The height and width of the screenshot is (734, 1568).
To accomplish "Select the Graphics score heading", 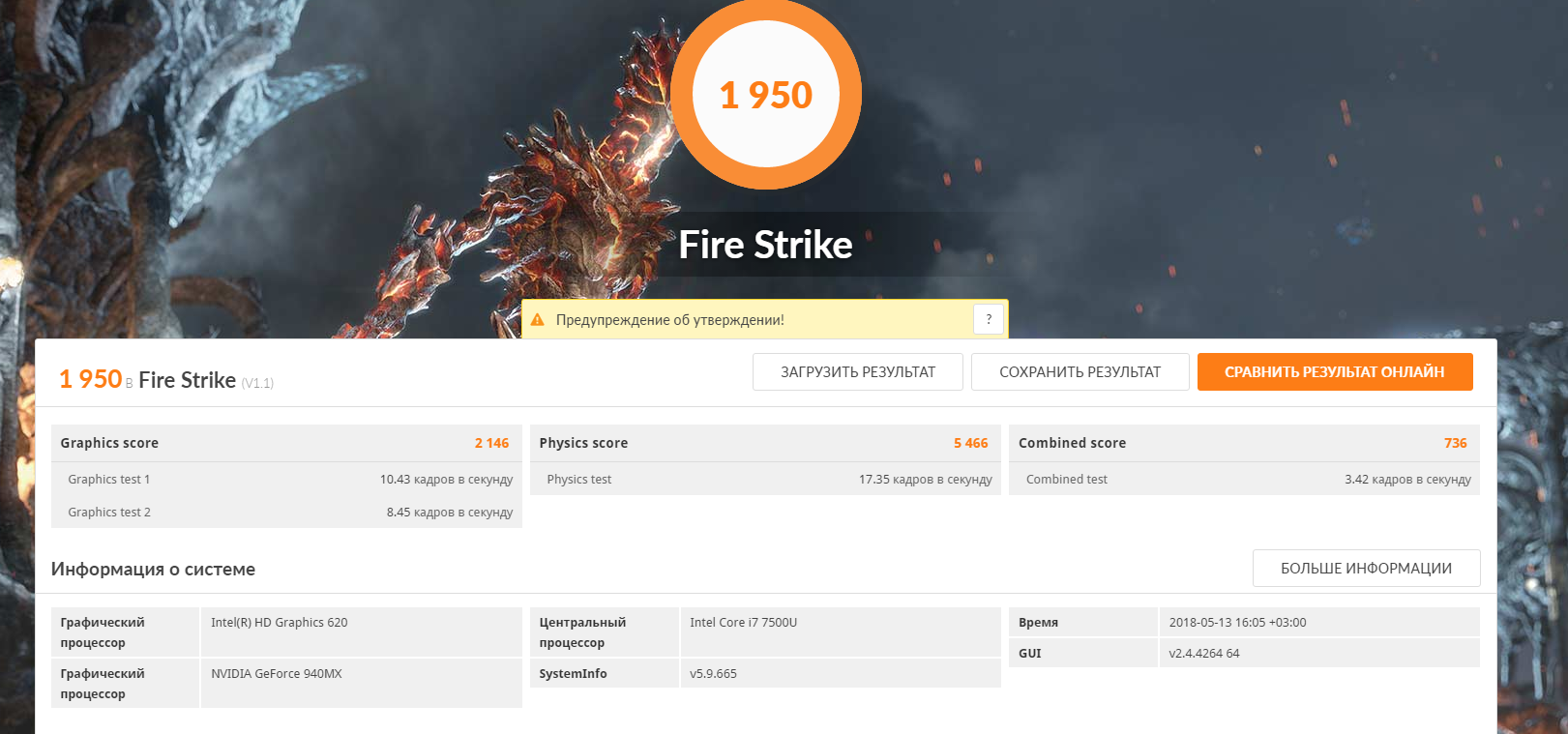I will click(x=109, y=443).
